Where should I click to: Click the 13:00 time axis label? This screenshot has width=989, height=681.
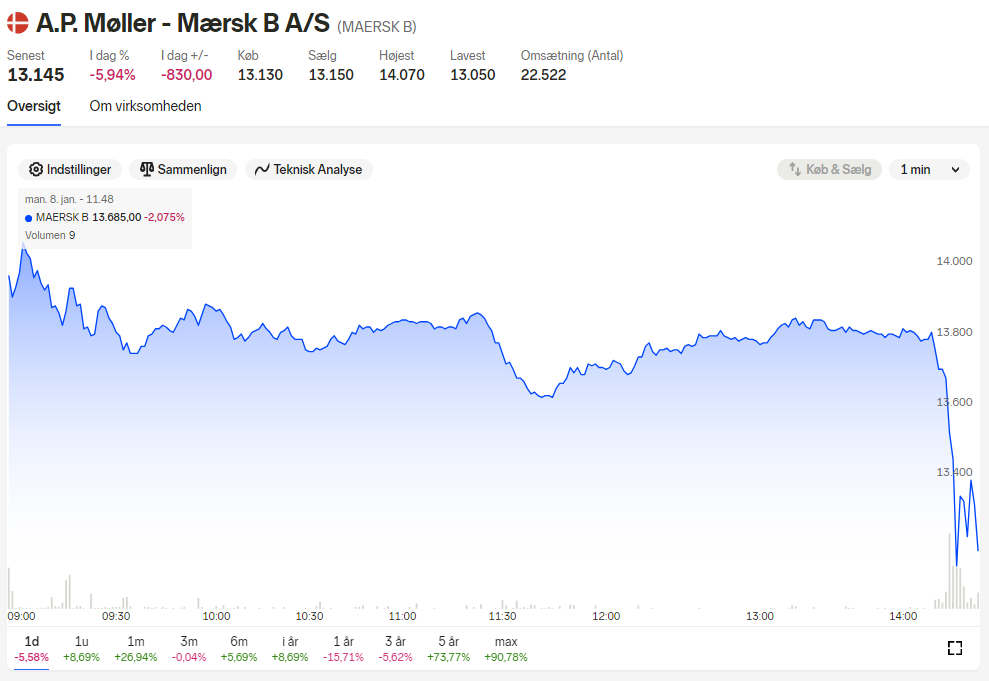tap(760, 616)
